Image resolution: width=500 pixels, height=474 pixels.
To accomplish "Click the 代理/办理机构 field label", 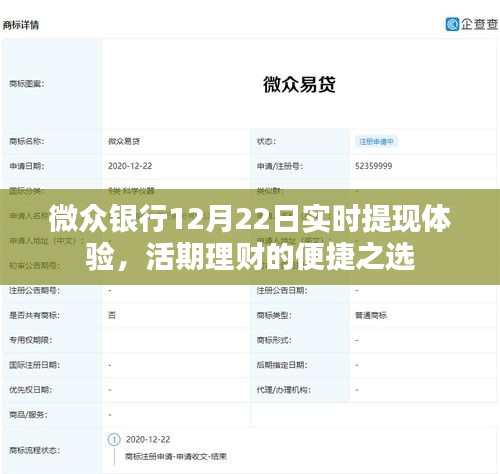I will pos(284,390).
